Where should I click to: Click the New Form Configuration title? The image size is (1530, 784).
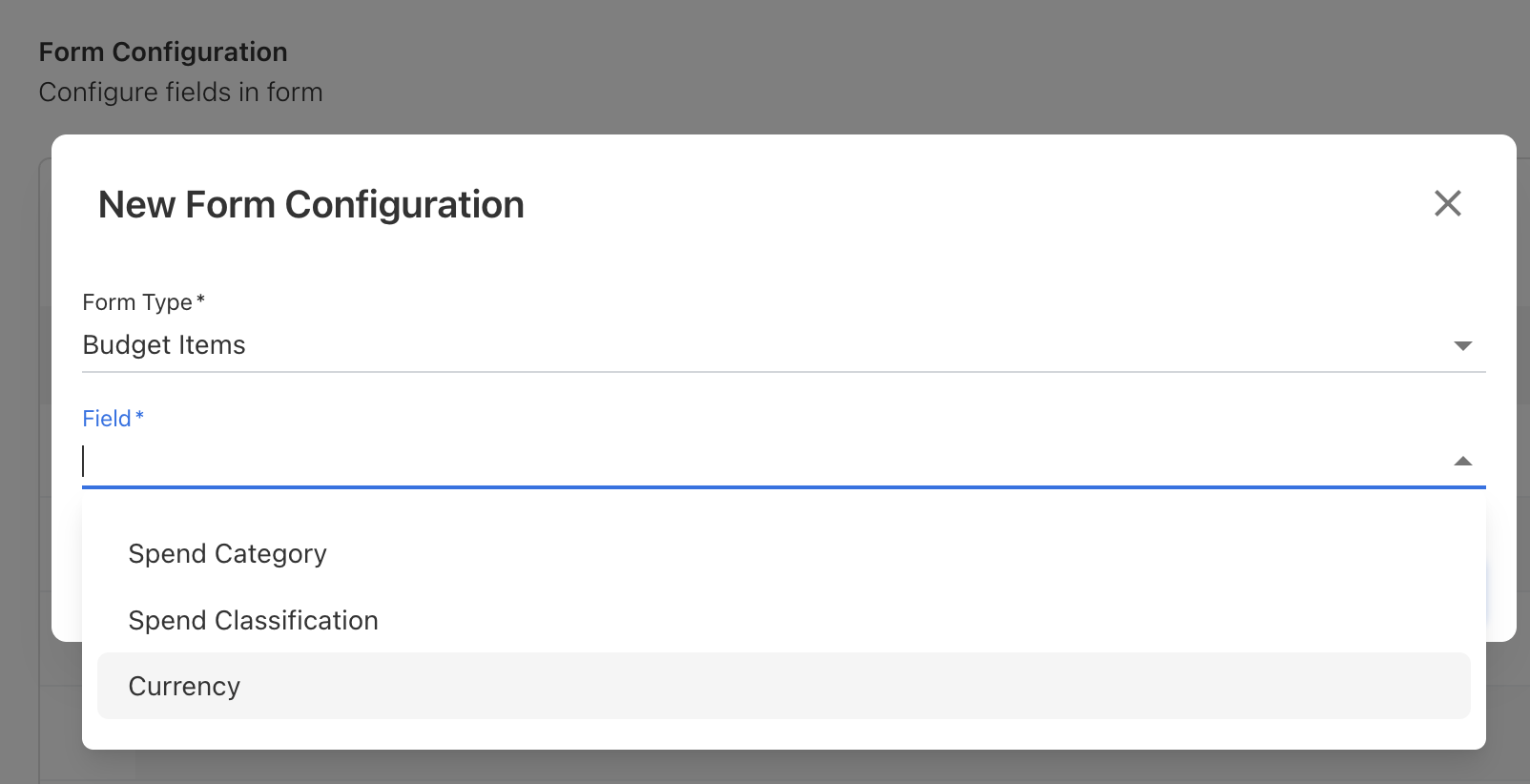[x=311, y=205]
